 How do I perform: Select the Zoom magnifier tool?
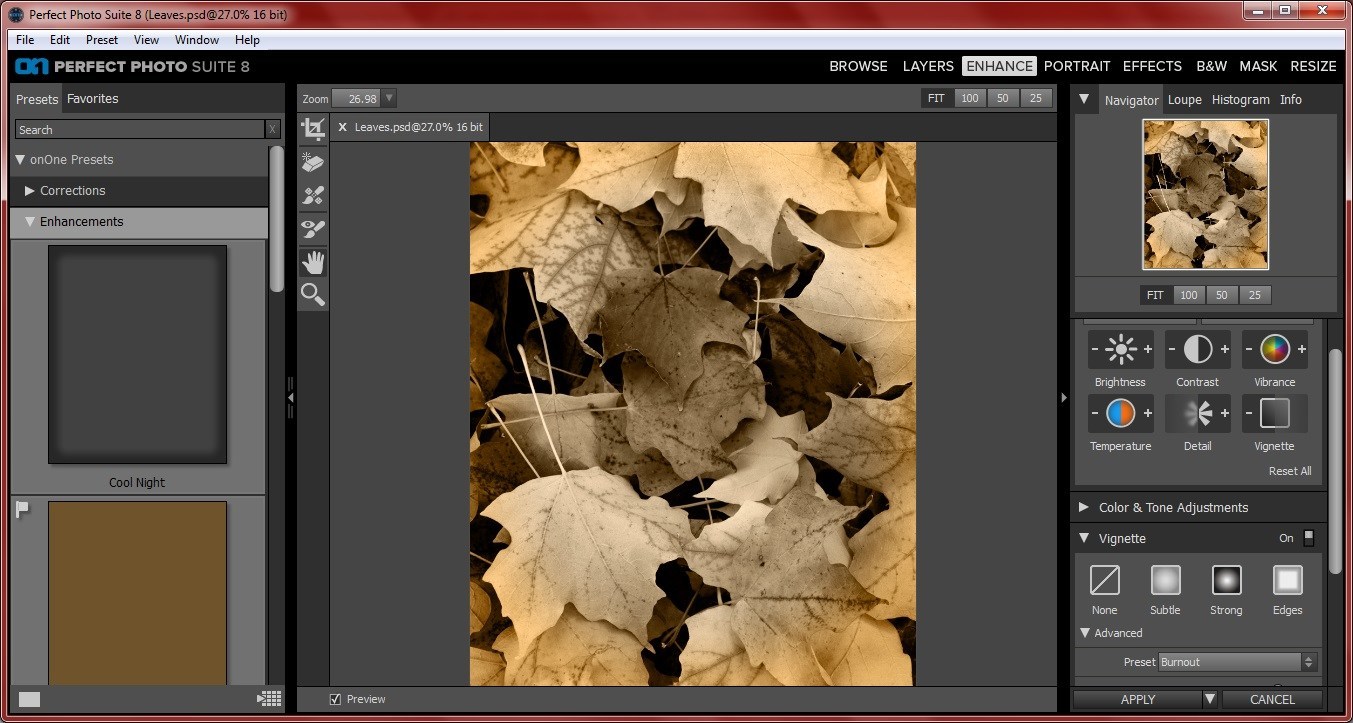point(312,295)
